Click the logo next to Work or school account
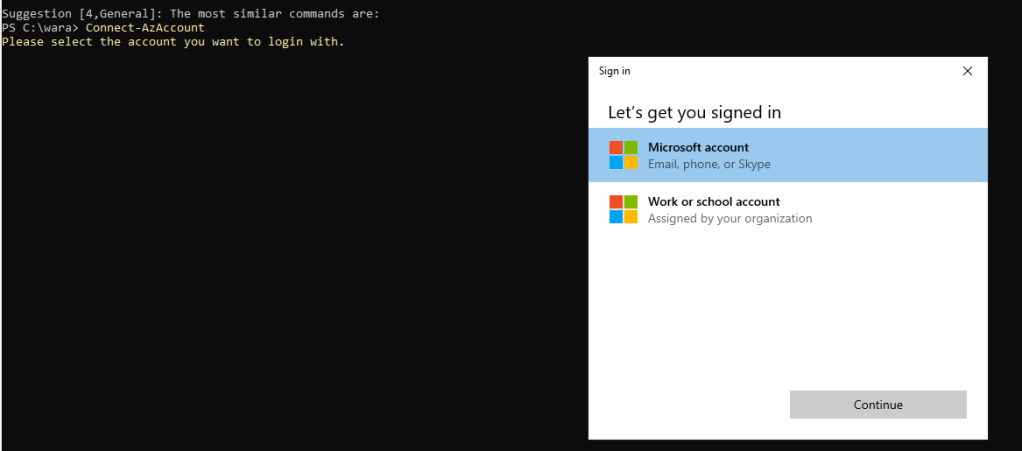Image resolution: width=1022 pixels, height=451 pixels. pyautogui.click(x=623, y=209)
